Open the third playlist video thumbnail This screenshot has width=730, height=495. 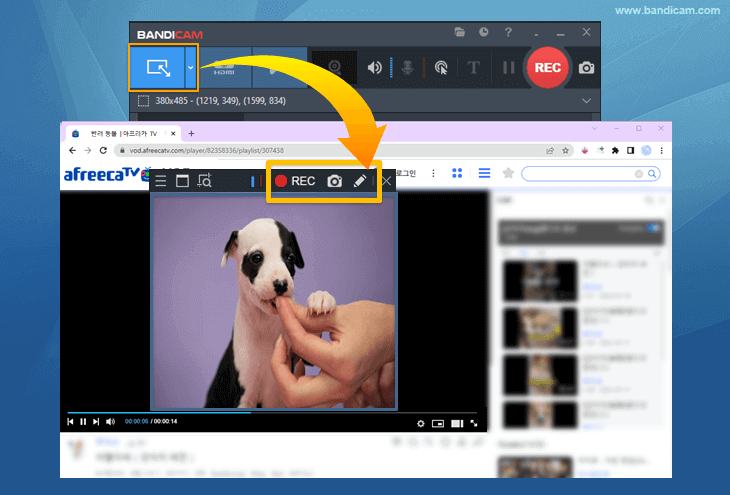540,375
